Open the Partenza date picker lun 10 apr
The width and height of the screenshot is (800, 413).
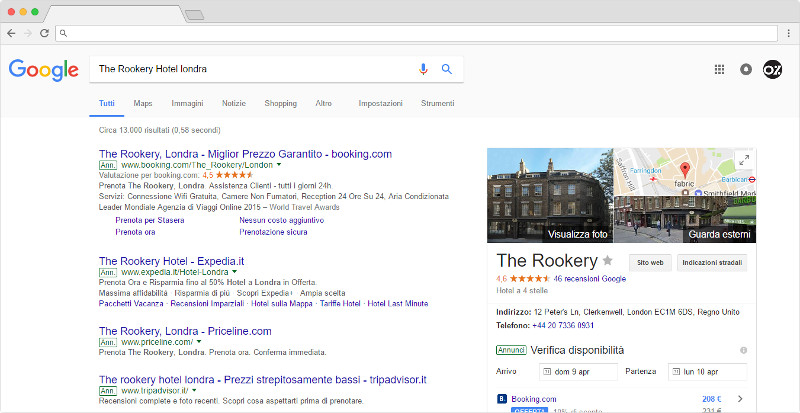(707, 372)
